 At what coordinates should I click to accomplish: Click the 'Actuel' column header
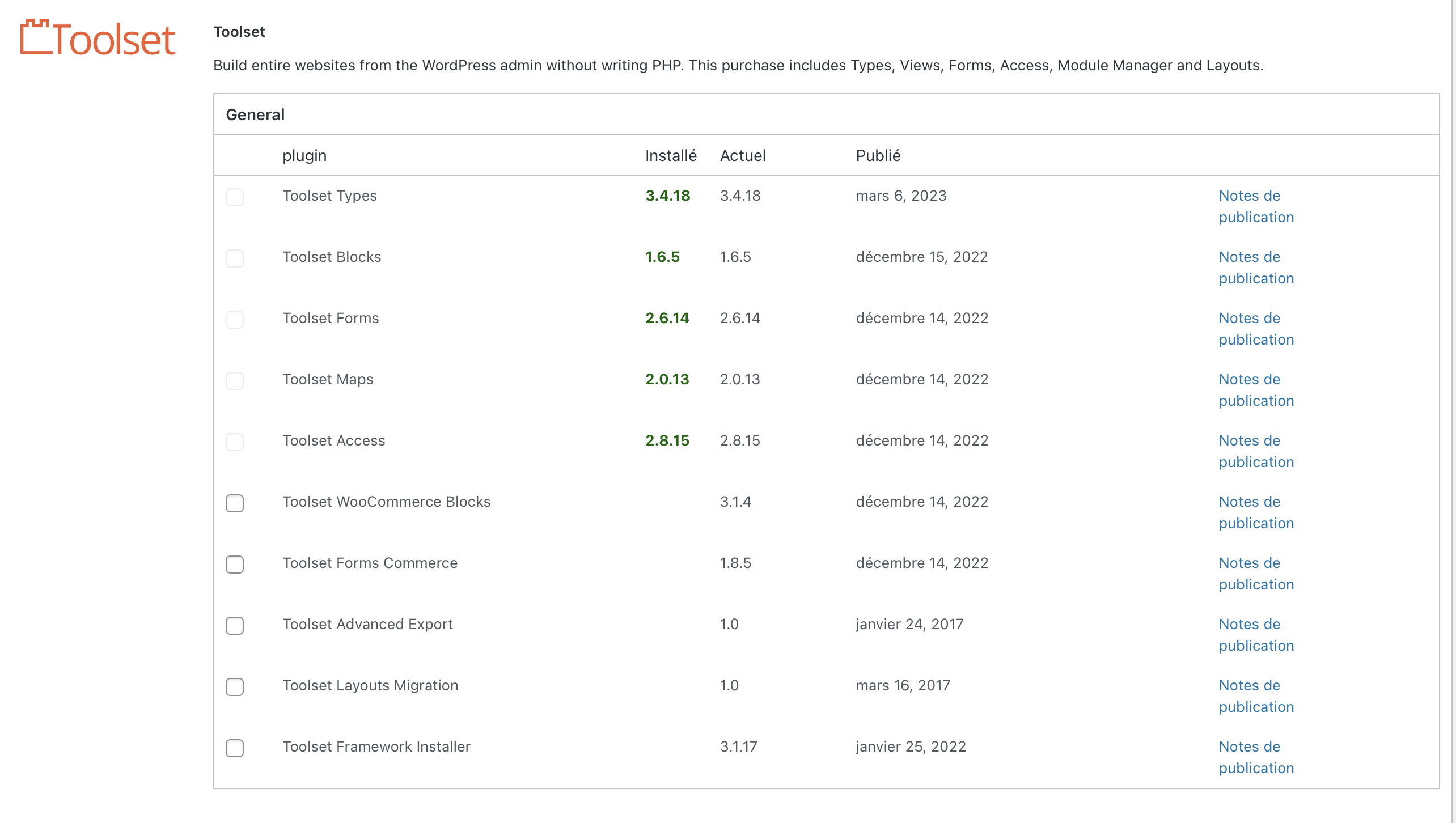743,155
